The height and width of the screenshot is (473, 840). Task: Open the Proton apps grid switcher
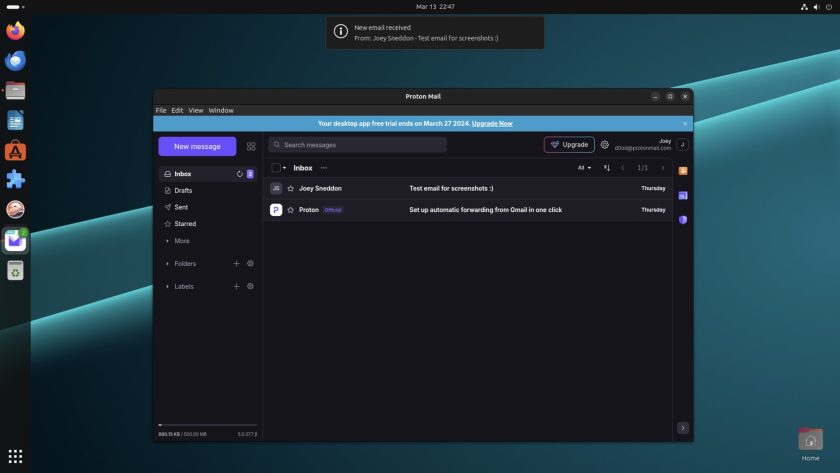pyautogui.click(x=251, y=146)
